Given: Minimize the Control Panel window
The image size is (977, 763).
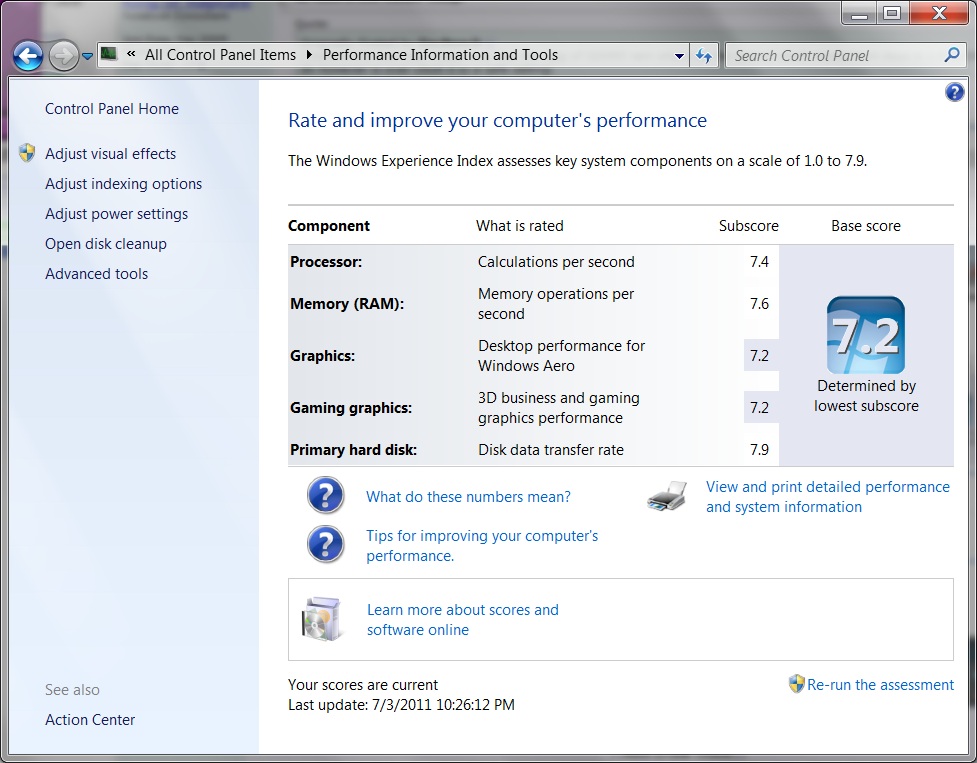Looking at the screenshot, I should pos(860,13).
